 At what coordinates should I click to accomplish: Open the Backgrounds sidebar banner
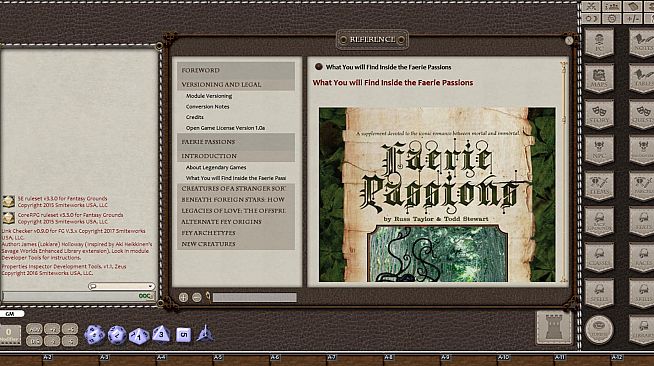(599, 222)
